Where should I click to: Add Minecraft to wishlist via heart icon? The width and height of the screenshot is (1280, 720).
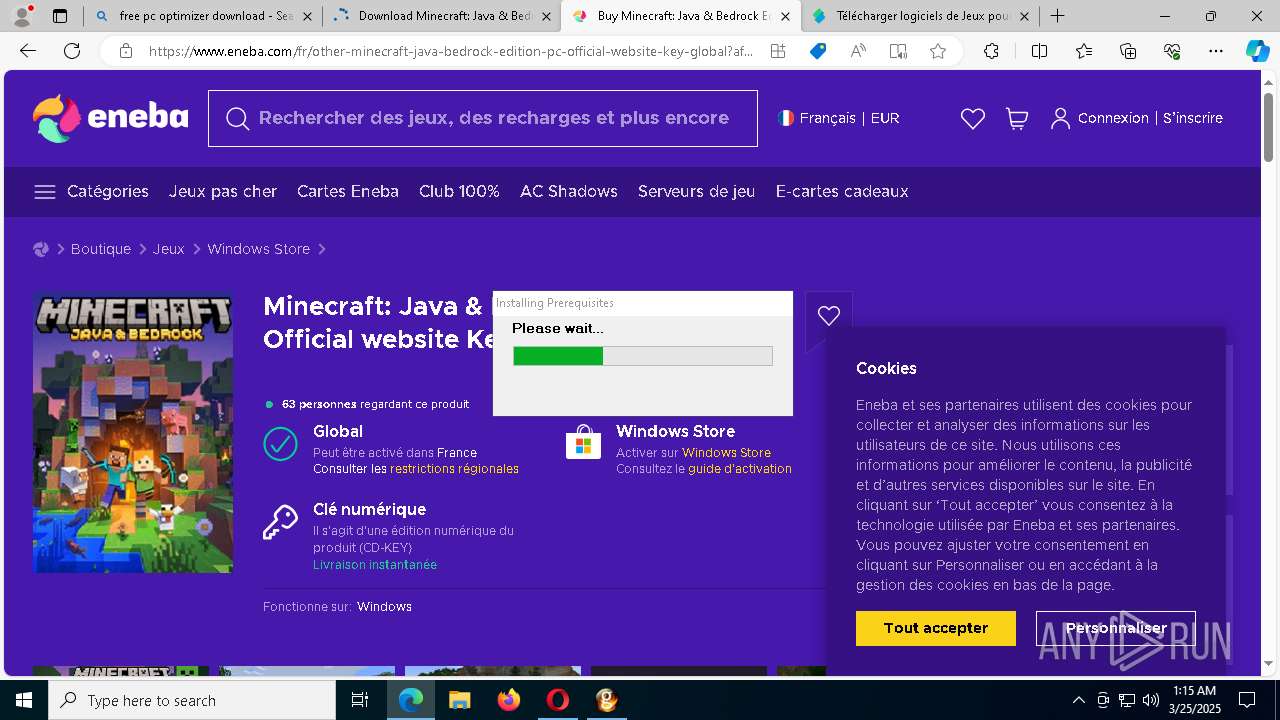pos(828,316)
